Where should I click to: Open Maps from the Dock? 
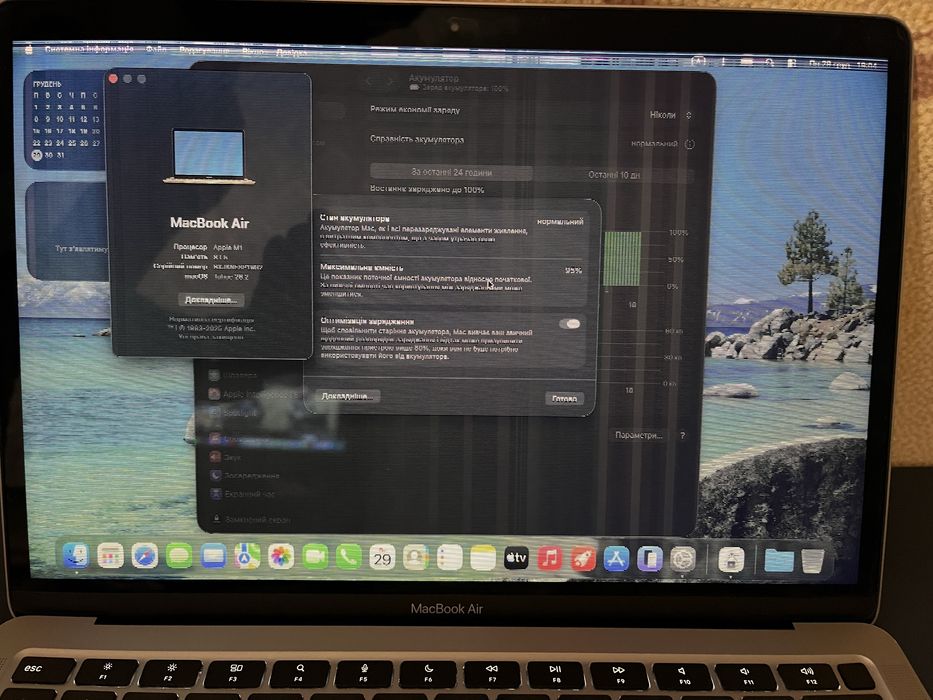click(x=246, y=557)
